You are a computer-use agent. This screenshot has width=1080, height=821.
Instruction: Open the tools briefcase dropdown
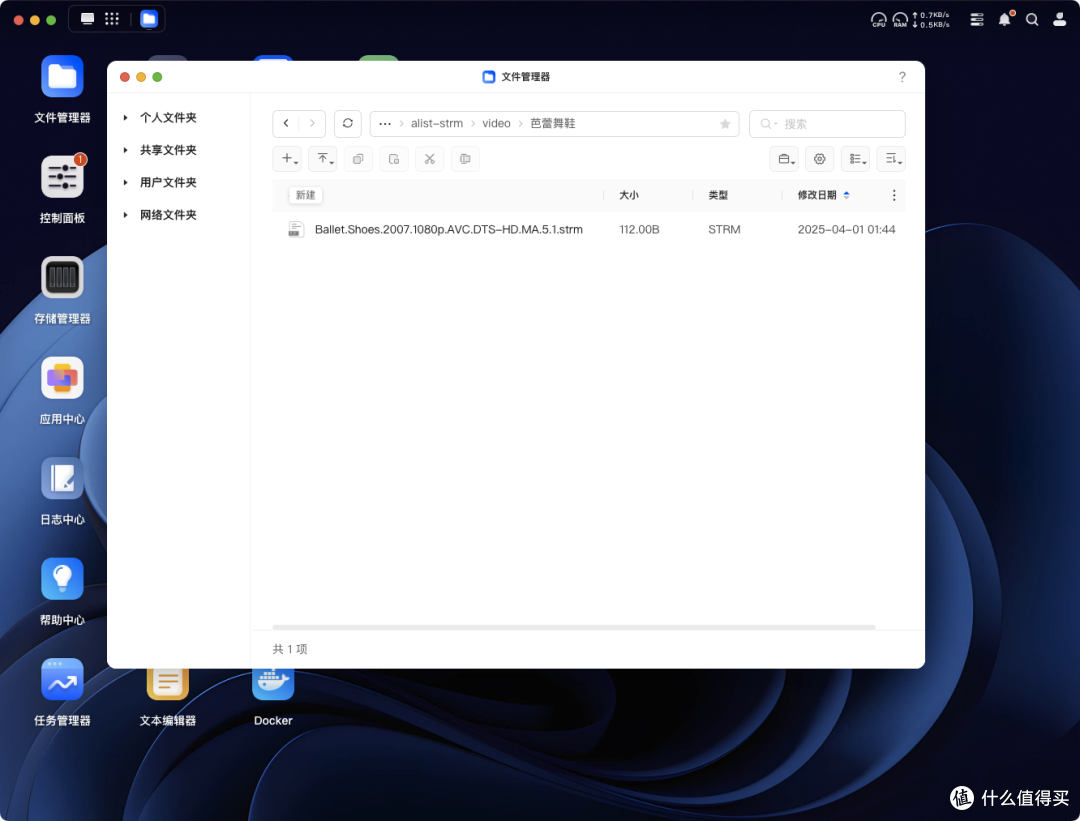click(785, 159)
